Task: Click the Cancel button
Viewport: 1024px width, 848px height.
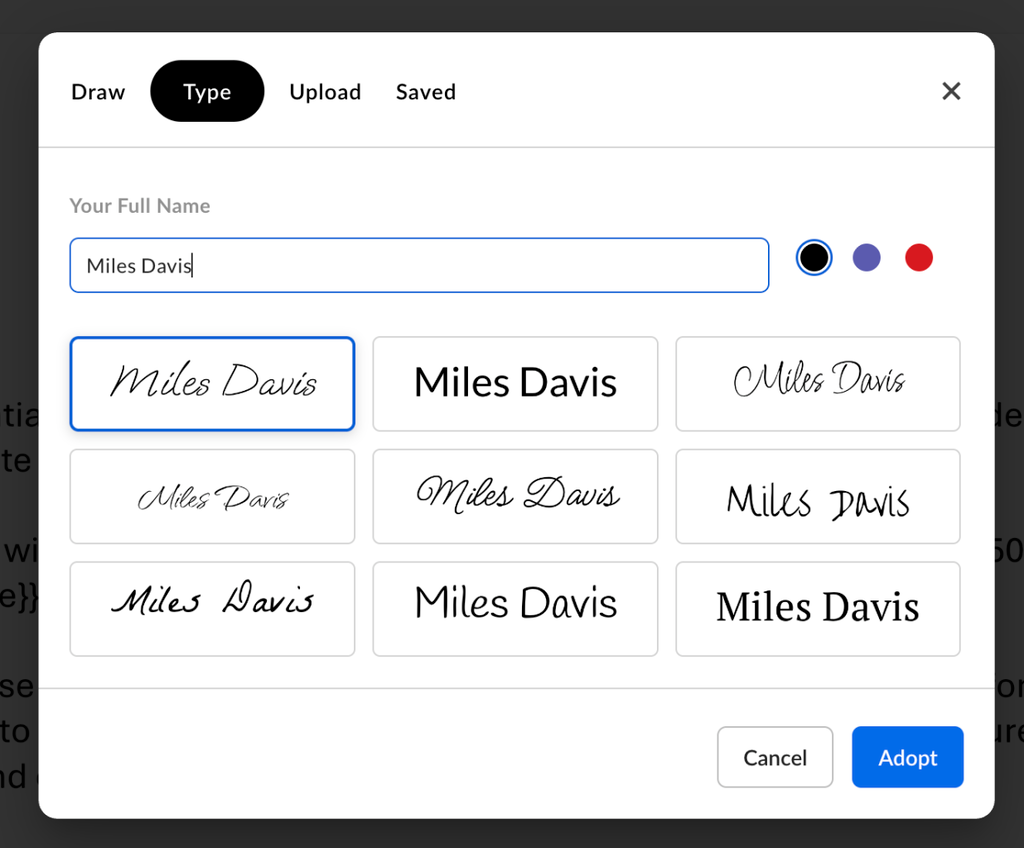Action: (775, 757)
